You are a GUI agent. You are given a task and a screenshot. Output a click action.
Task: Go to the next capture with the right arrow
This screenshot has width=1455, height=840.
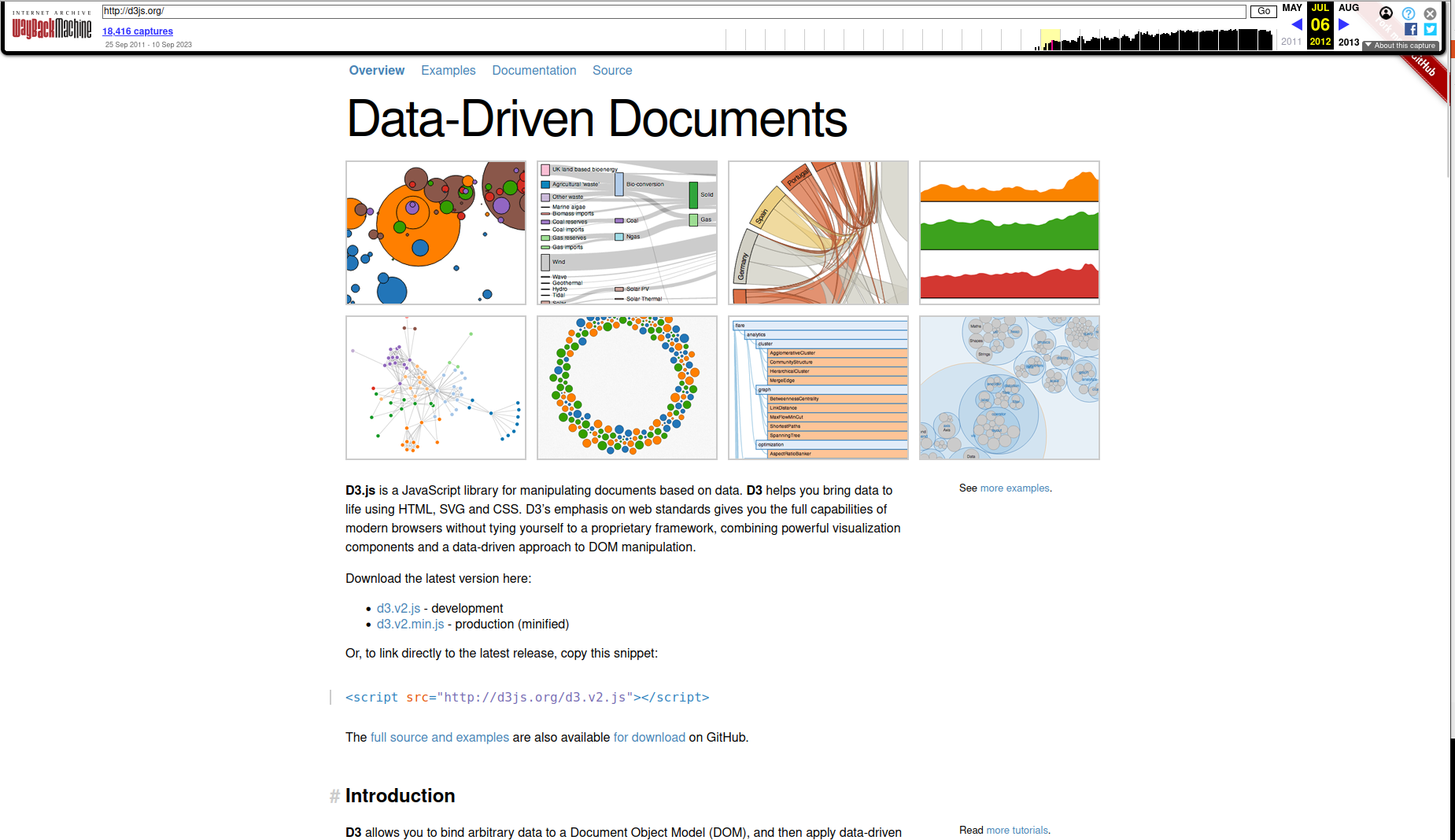[1344, 24]
